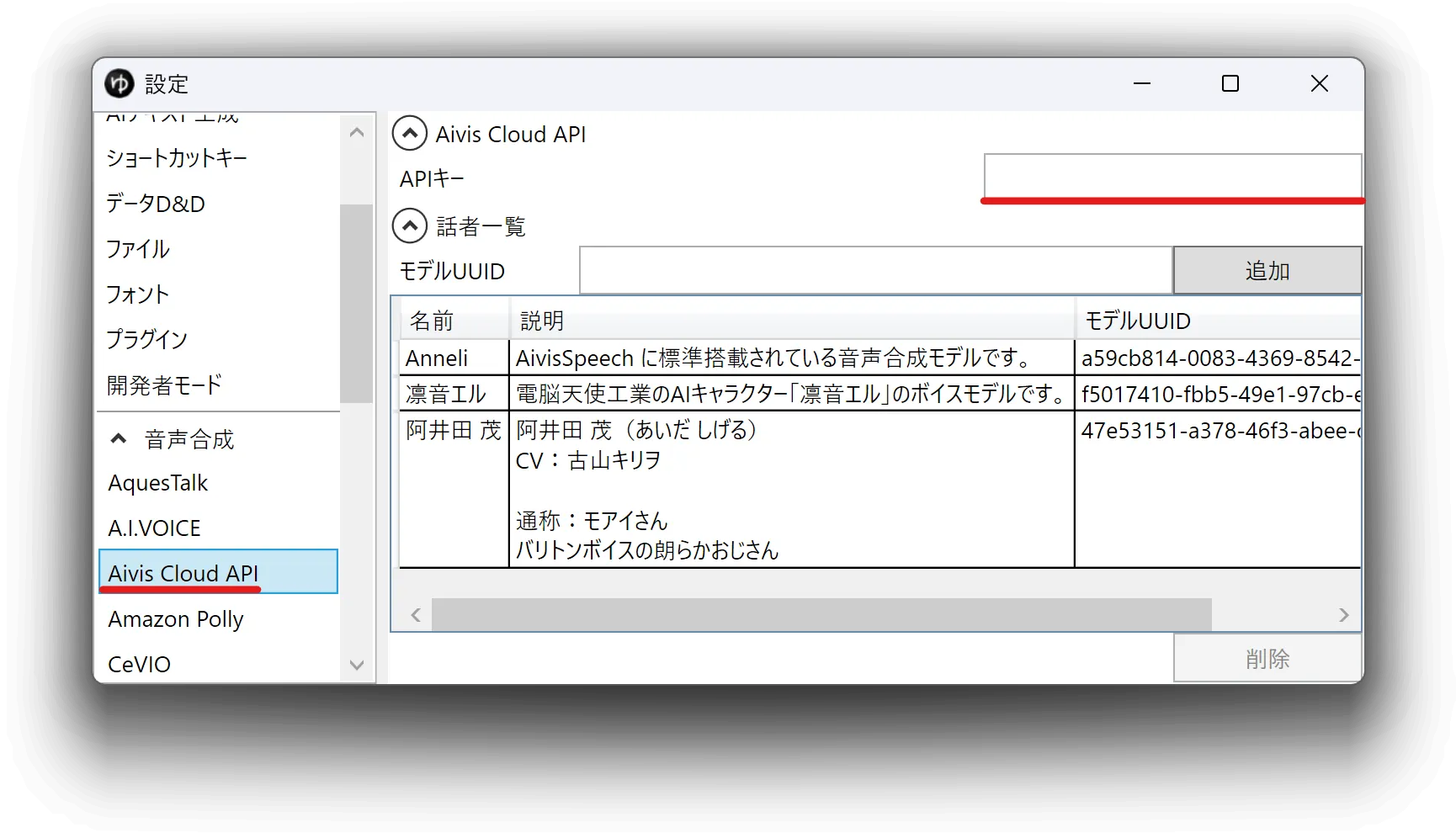Click table horizontal scroll right arrow

point(1344,615)
